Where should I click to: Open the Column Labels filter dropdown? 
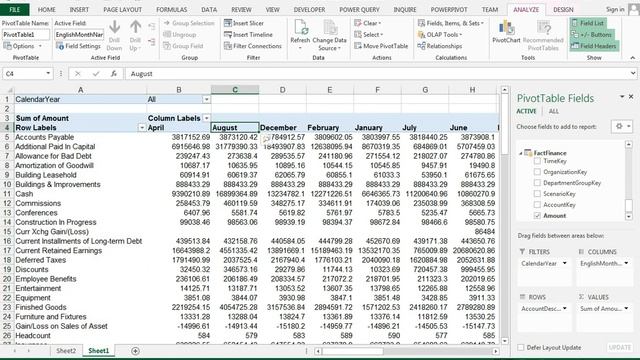click(x=207, y=118)
